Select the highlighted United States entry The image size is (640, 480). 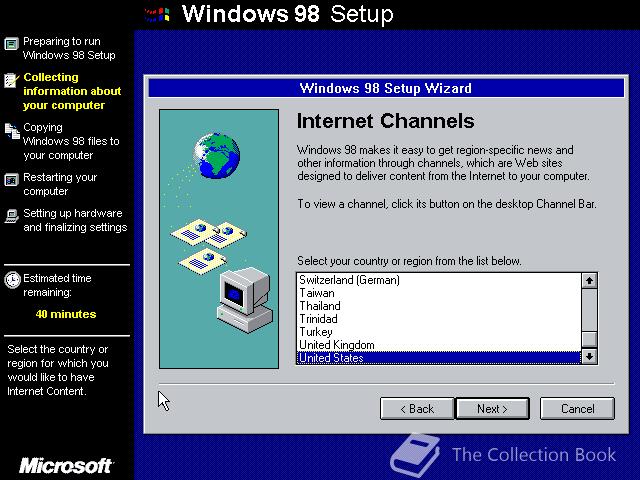439,358
